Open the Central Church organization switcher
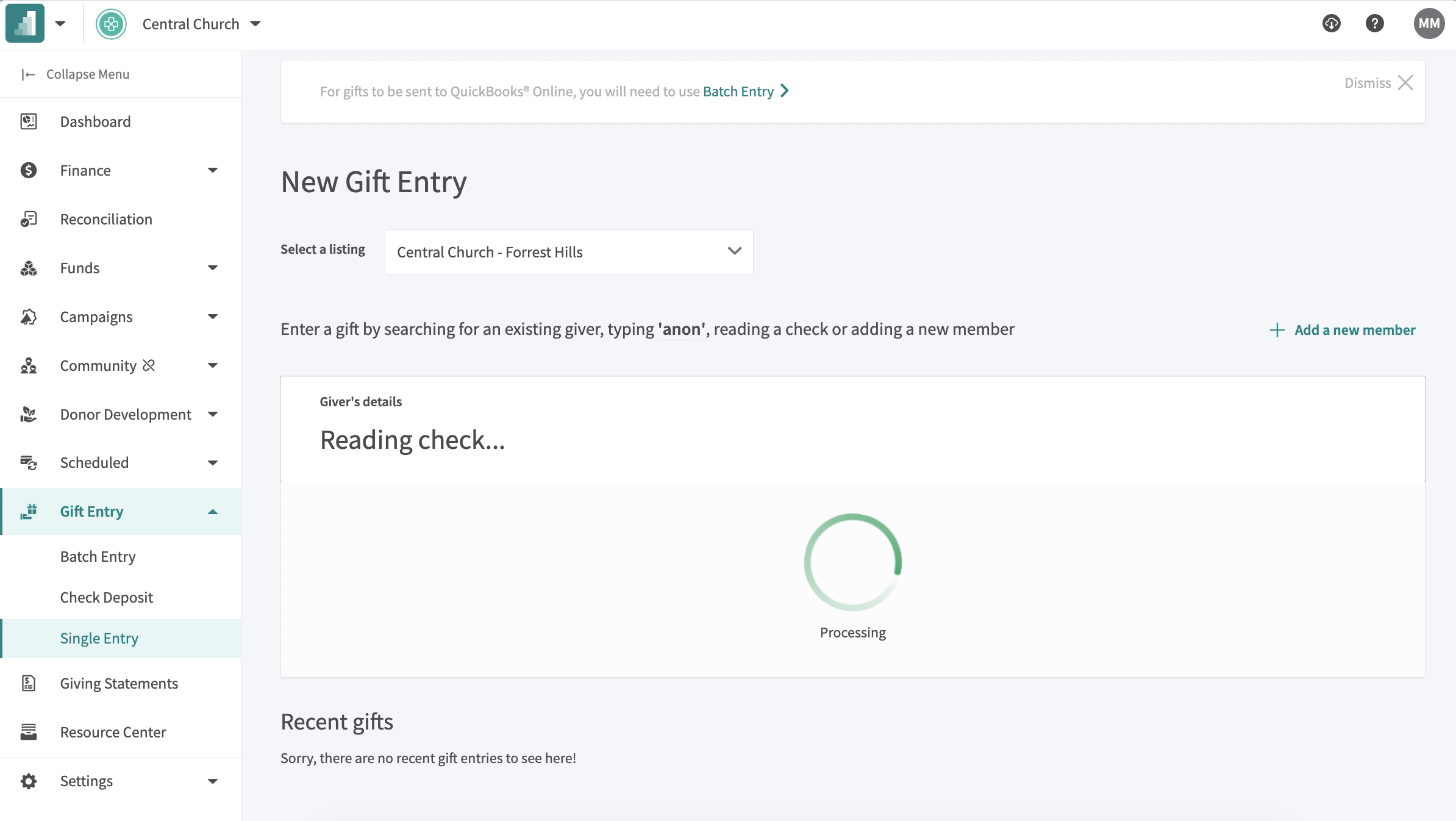 [x=201, y=24]
